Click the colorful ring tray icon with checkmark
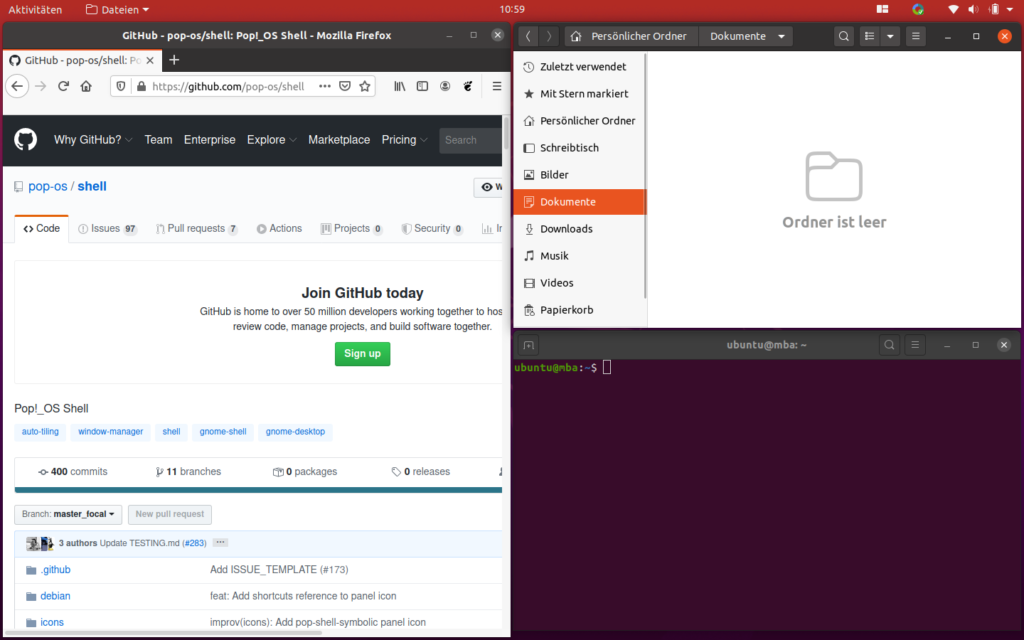Image resolution: width=1024 pixels, height=640 pixels. (918, 9)
